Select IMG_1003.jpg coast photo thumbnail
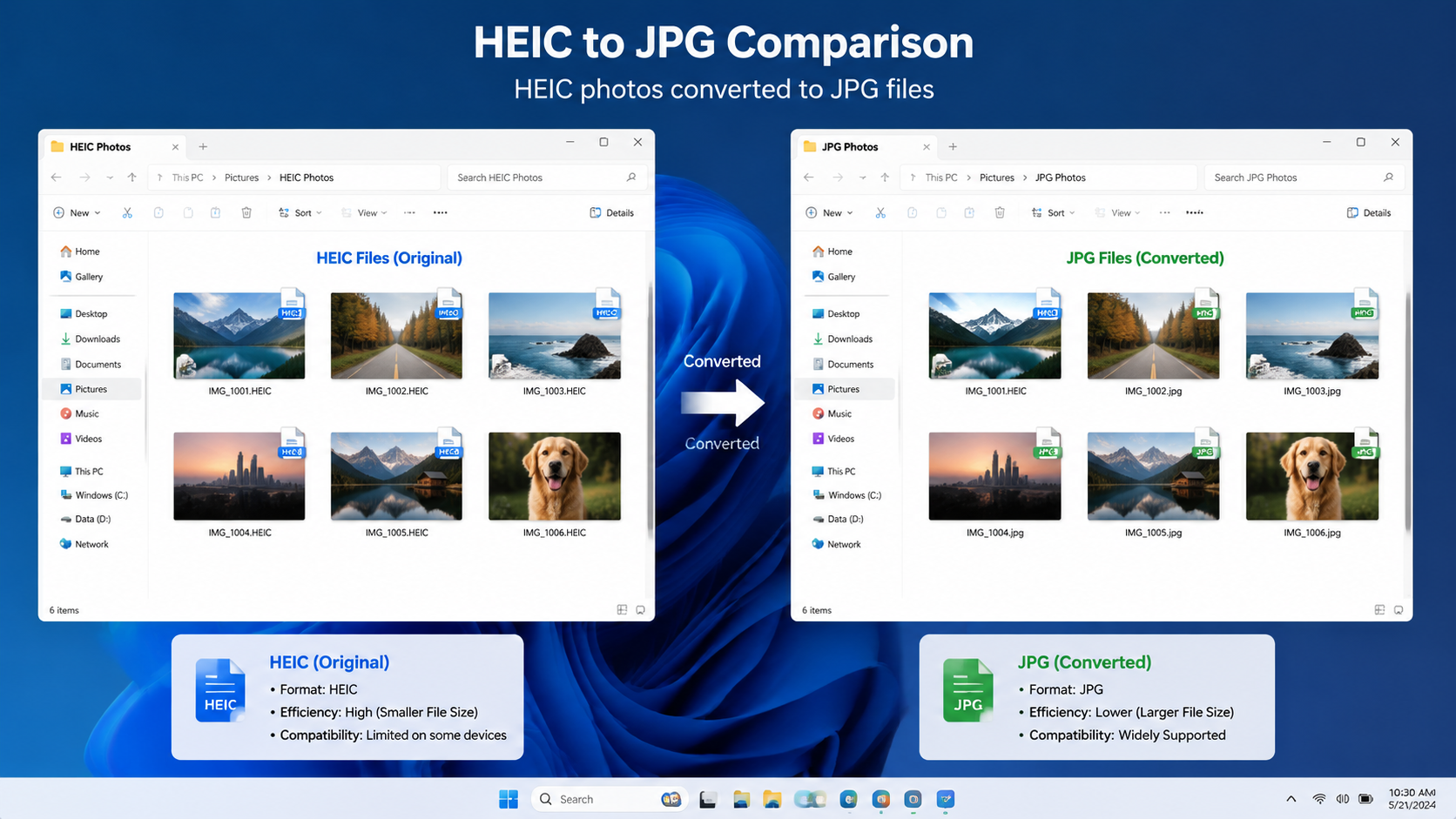Screen dimensions: 1456x819 tap(1312, 335)
